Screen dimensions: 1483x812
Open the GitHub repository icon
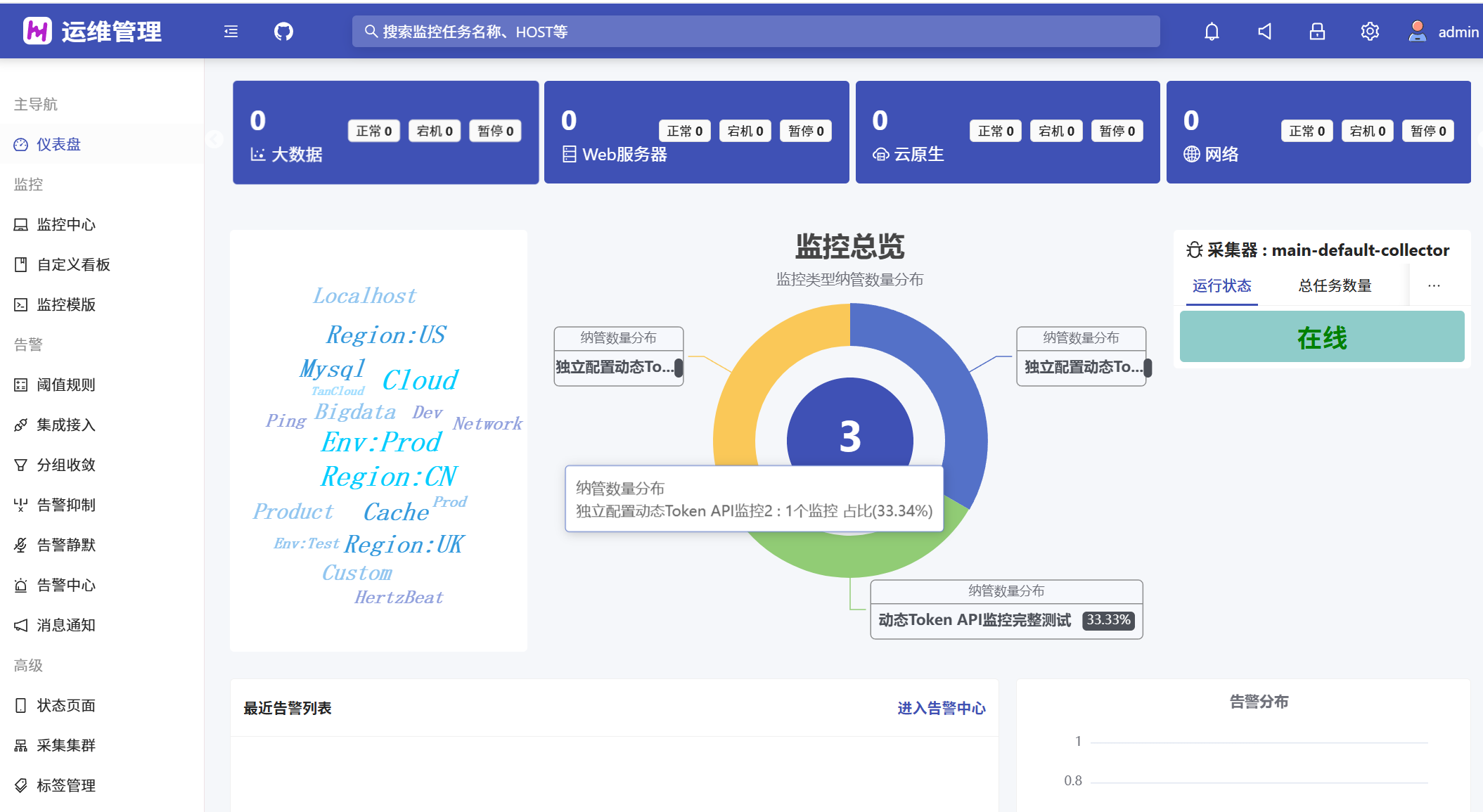283,32
